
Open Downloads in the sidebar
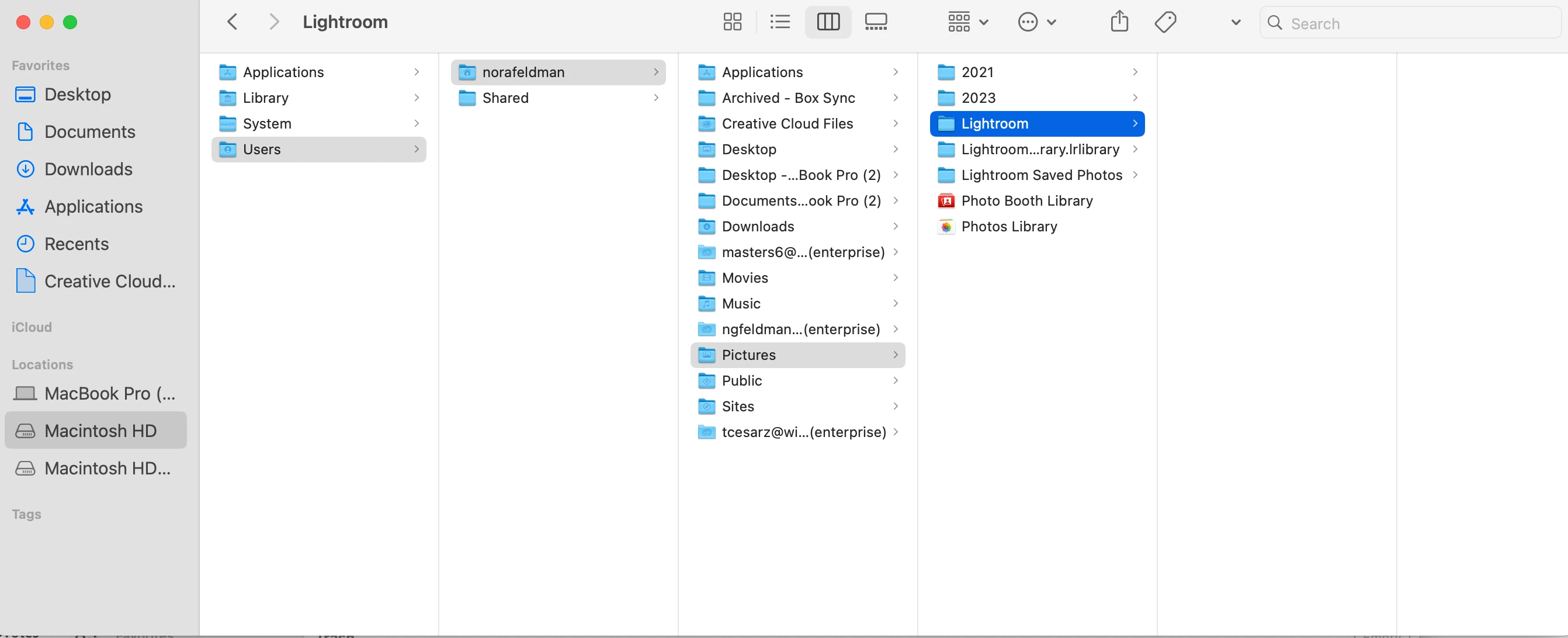point(88,169)
